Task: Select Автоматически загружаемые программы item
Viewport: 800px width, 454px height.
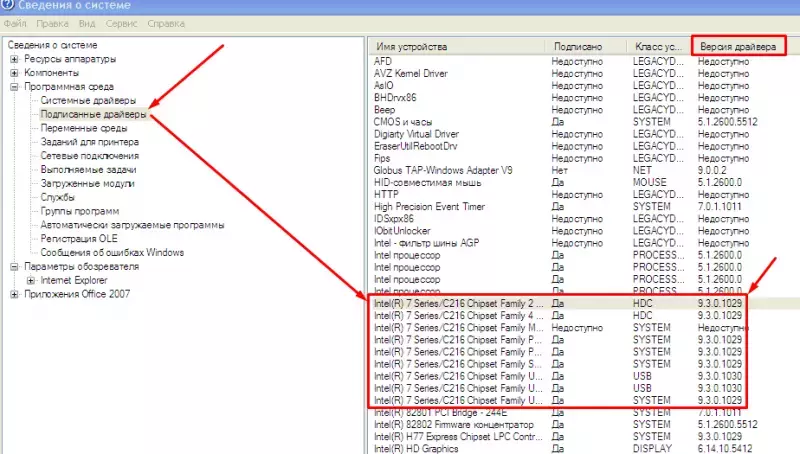Action: 132,224
